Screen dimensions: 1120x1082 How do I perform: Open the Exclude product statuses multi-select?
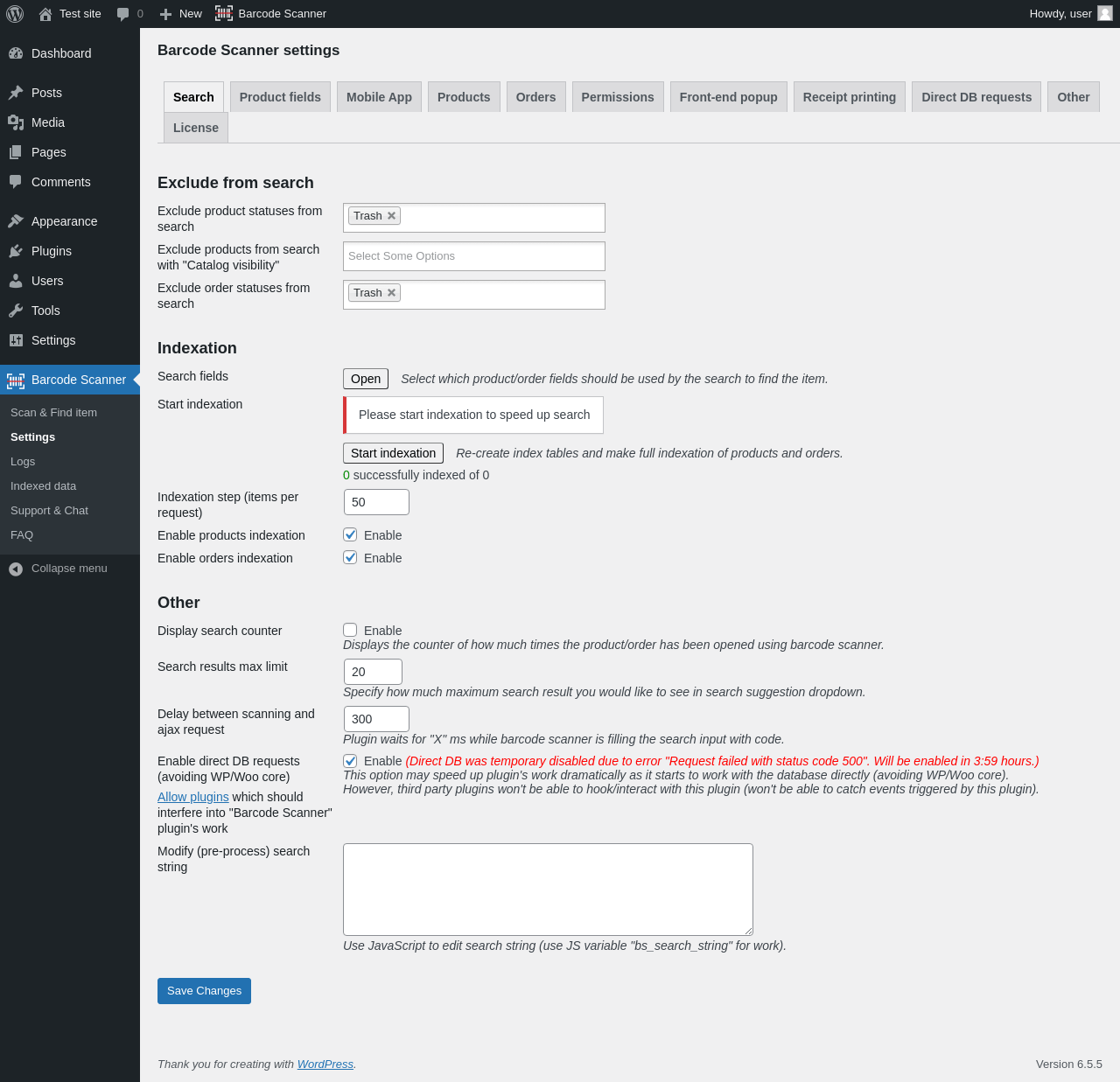pos(474,218)
